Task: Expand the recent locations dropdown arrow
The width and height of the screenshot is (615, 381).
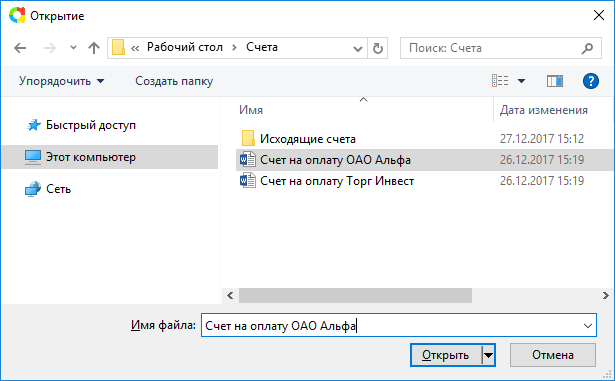Action: pyautogui.click(x=73, y=48)
